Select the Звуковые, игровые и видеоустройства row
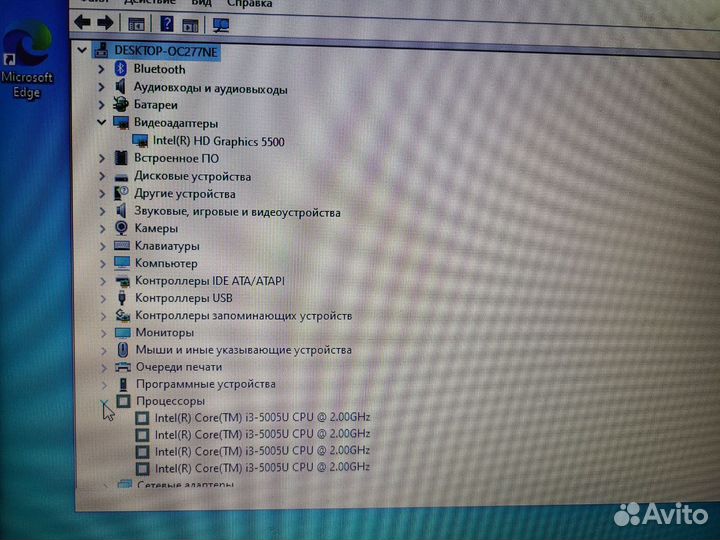720x540 pixels. [x=237, y=212]
